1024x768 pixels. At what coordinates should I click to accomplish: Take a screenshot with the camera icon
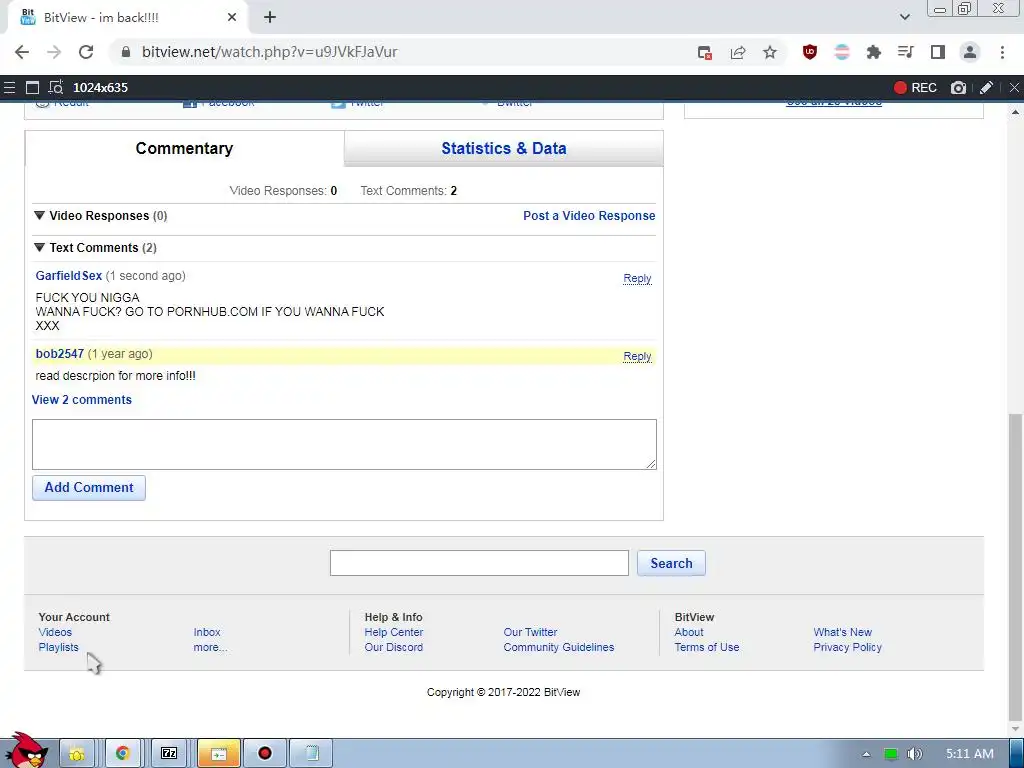[x=958, y=88]
